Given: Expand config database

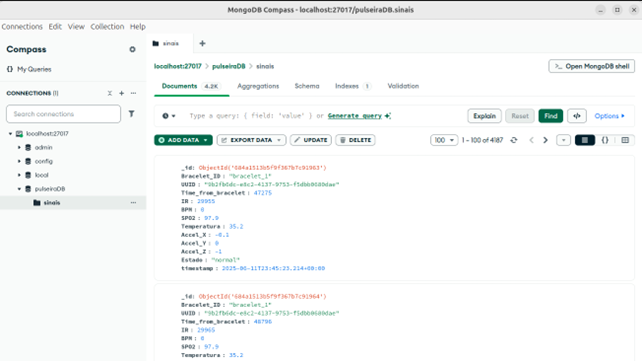Looking at the screenshot, I should coord(19,161).
